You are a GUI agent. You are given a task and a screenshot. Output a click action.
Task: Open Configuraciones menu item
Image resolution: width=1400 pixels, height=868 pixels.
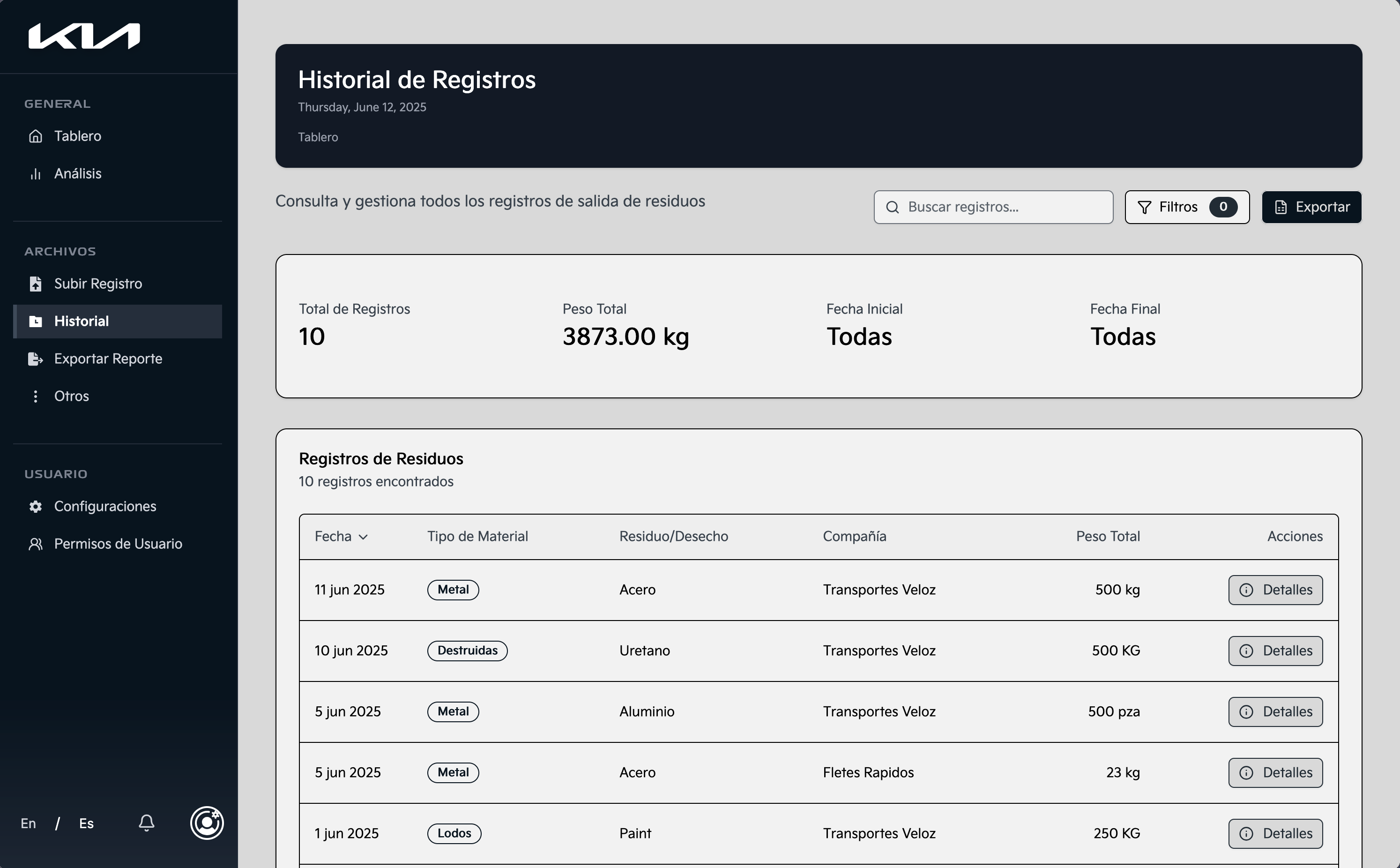tap(118, 506)
